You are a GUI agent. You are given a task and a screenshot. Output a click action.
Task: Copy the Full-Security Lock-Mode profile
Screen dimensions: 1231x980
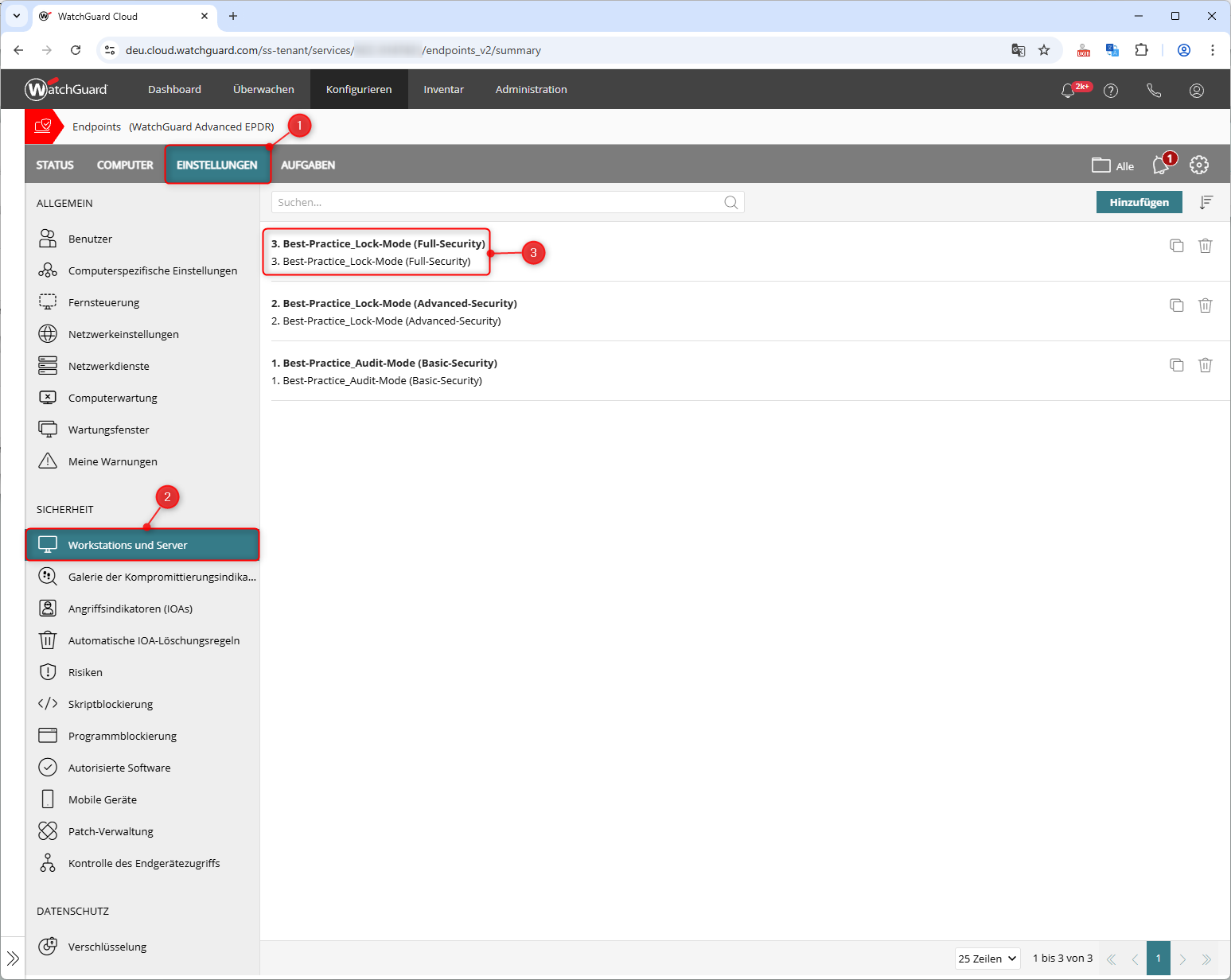[1176, 246]
